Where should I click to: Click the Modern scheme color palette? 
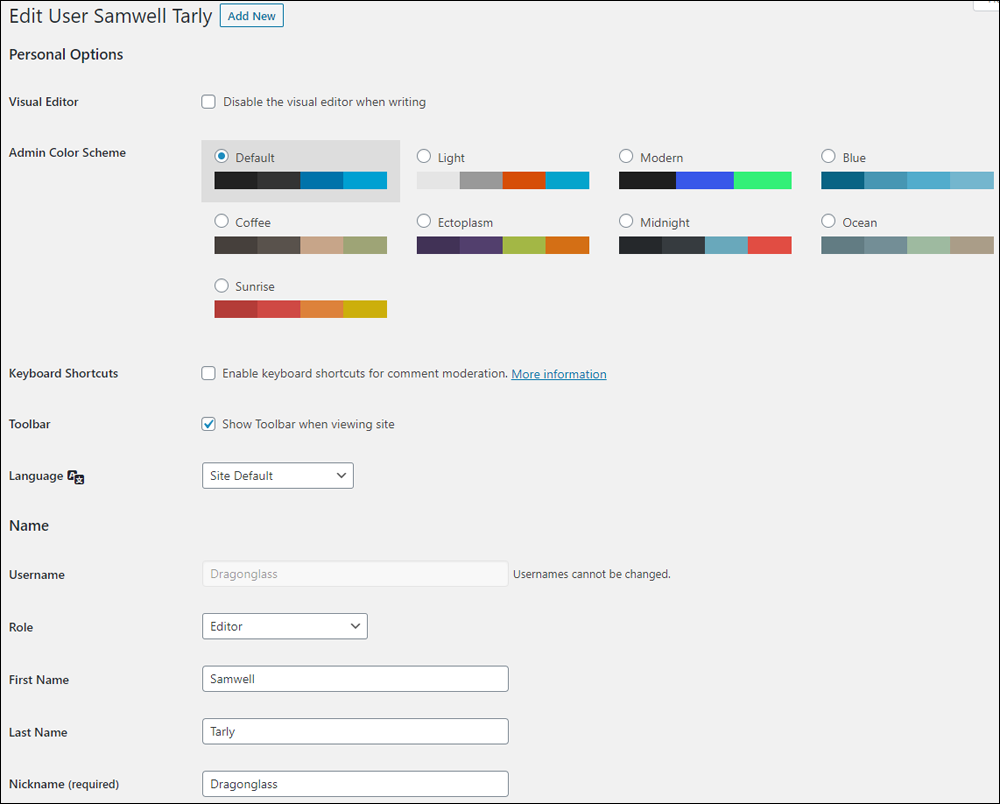705,180
